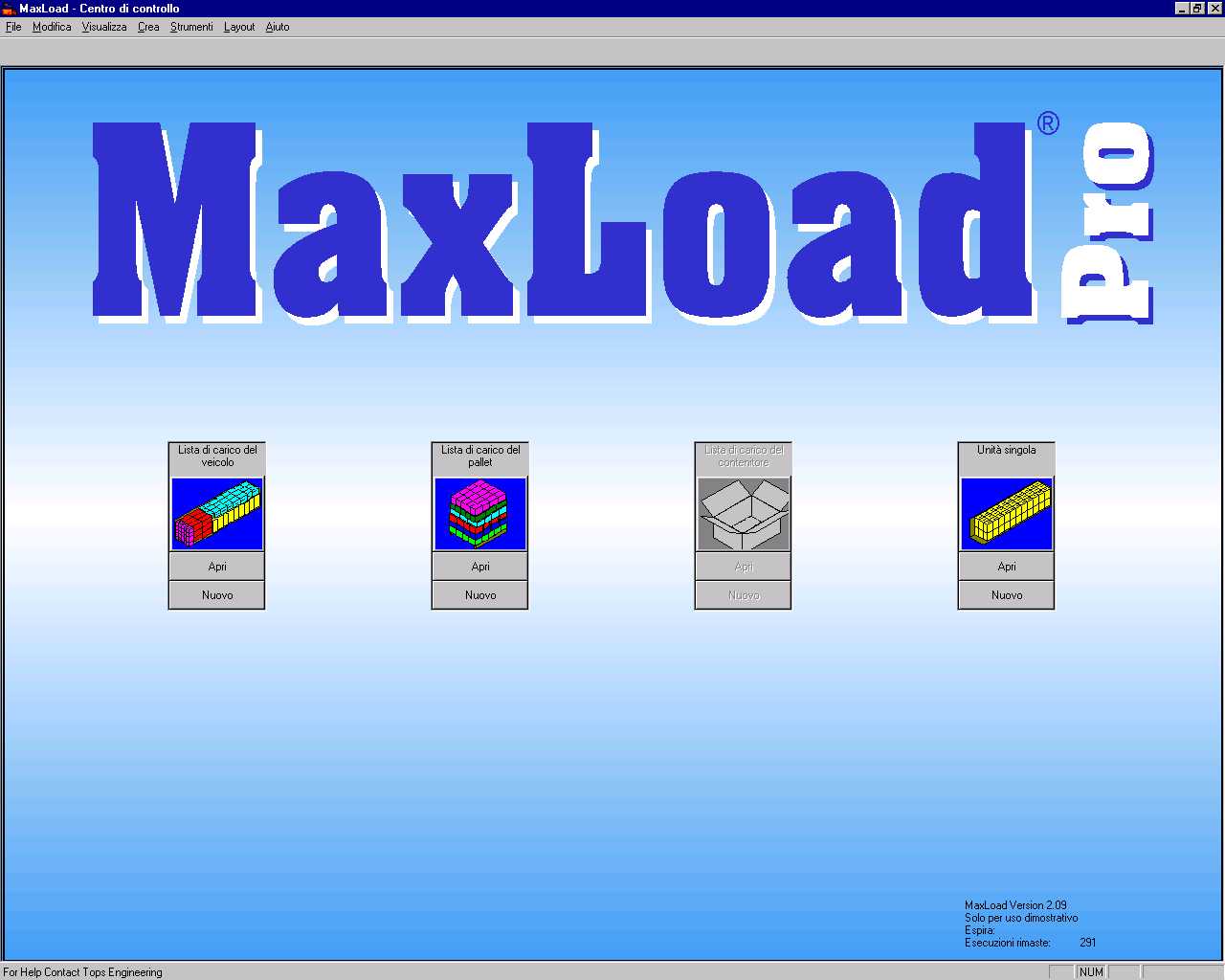Screen dimensions: 1225x980
Task: Click the remaining runs value 291
Action: point(1088,943)
